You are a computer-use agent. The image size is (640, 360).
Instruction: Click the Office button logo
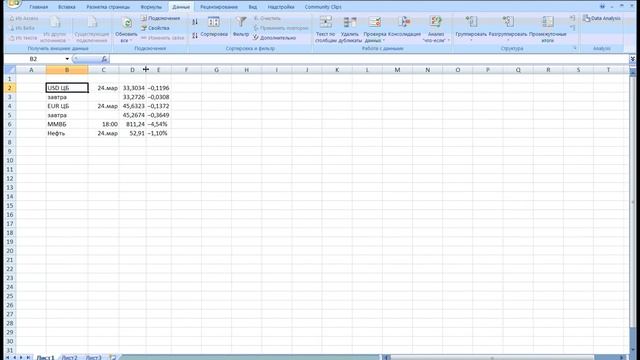point(13,3)
